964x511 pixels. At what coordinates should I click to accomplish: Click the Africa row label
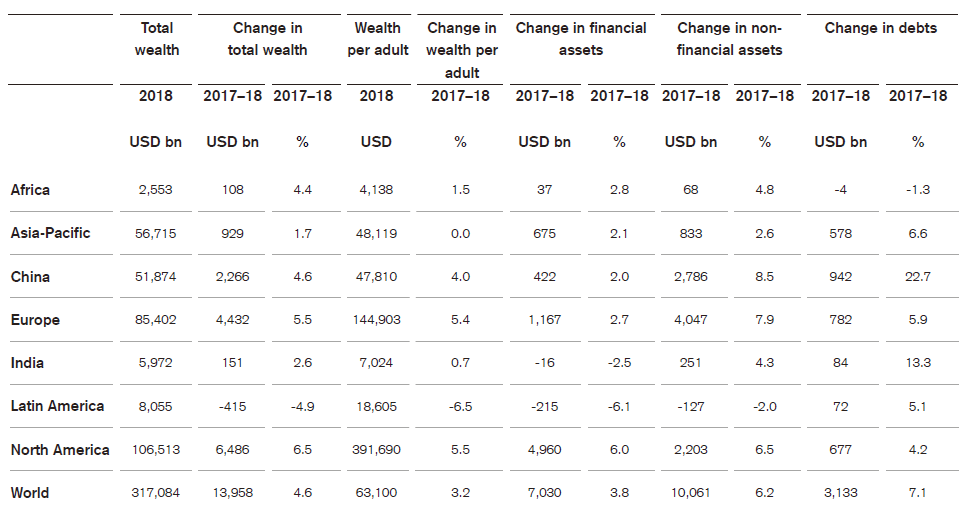30,190
